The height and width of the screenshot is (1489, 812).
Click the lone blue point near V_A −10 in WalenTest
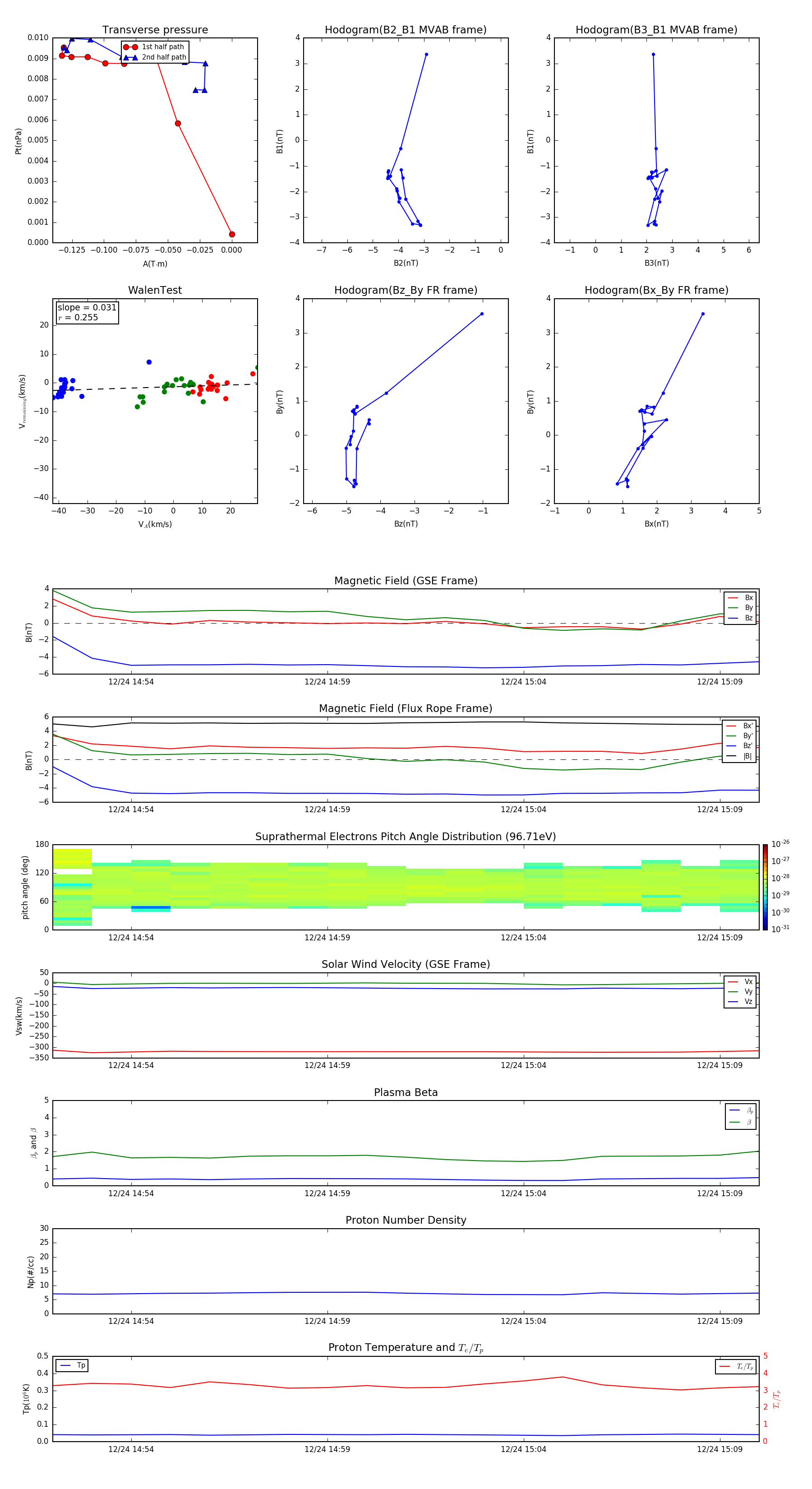149,362
